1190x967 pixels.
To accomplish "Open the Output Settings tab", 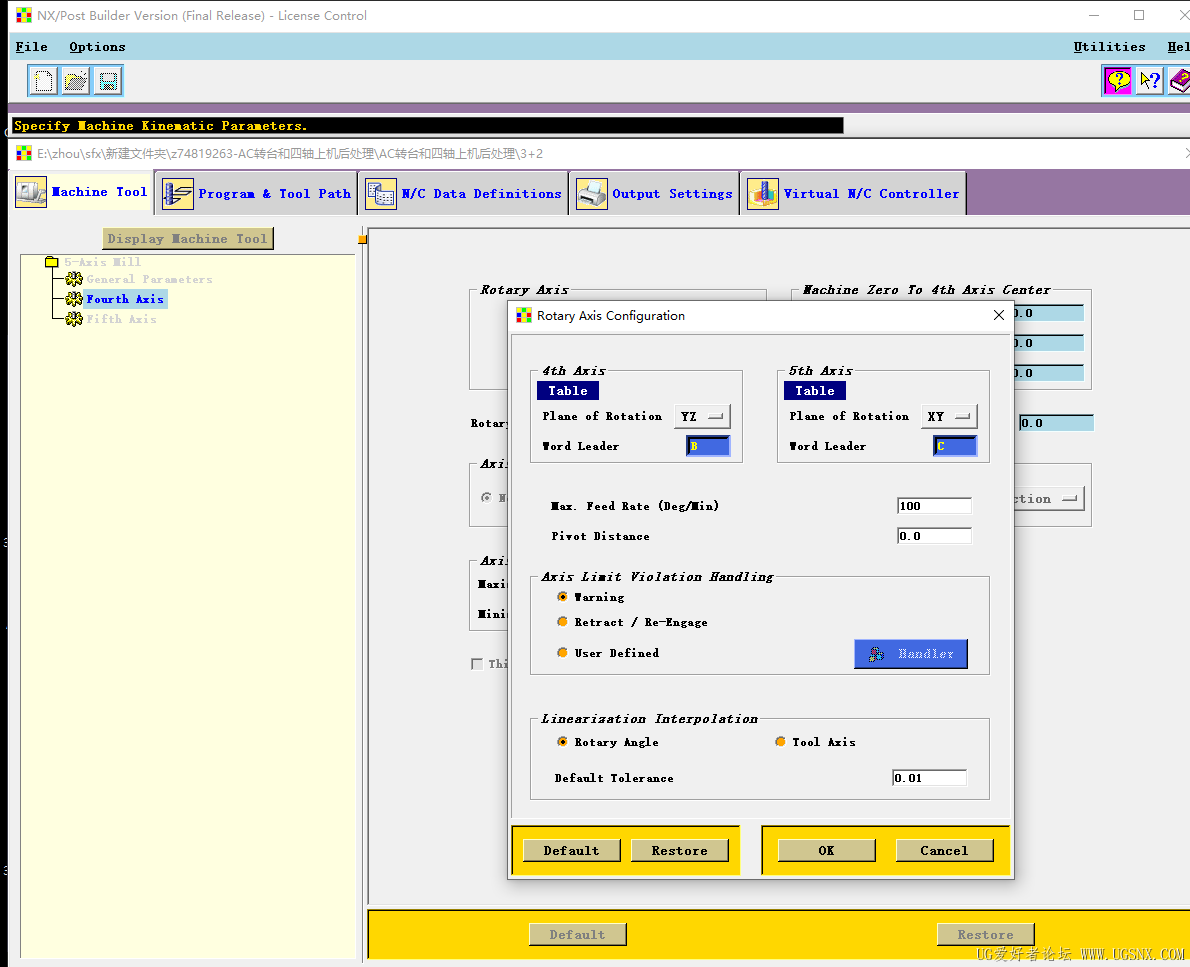I will (655, 194).
